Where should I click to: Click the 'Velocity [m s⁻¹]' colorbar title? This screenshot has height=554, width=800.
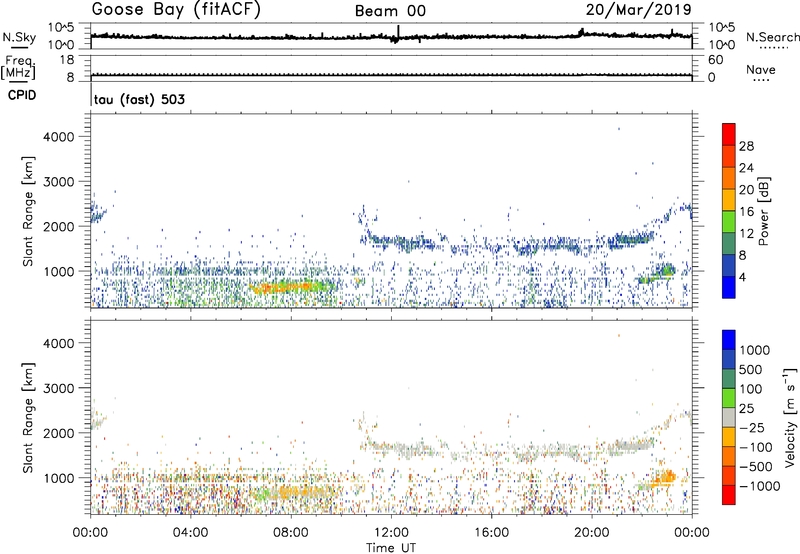790,417
